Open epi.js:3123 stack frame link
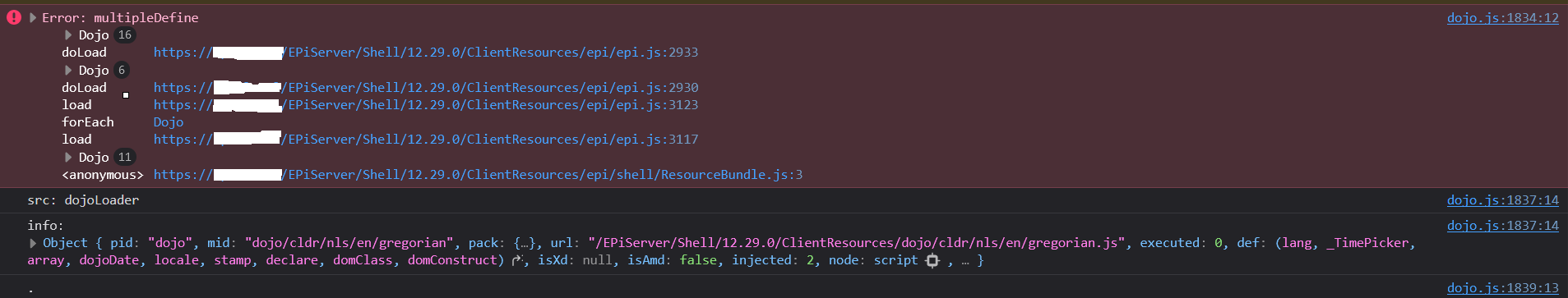 [426, 105]
